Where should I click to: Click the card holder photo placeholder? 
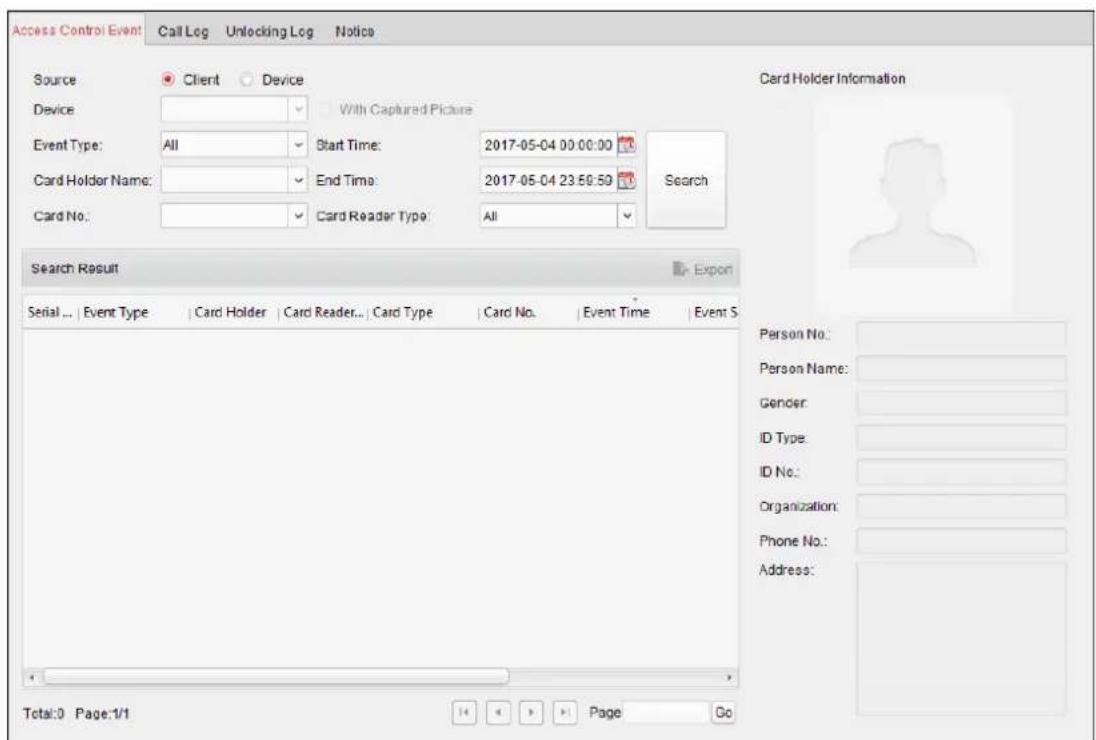coord(912,203)
